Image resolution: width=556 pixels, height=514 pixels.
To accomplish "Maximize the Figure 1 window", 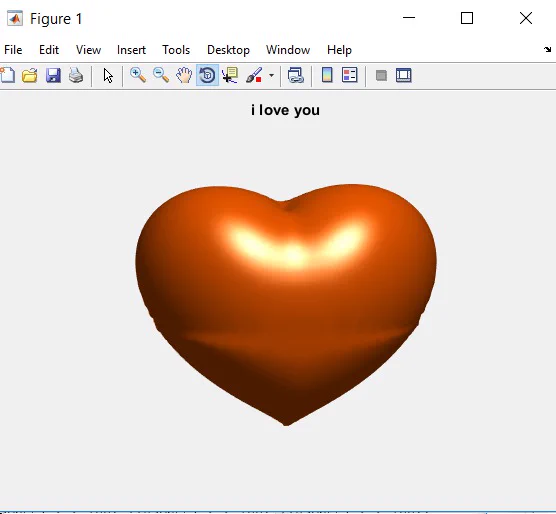I will pyautogui.click(x=467, y=18).
